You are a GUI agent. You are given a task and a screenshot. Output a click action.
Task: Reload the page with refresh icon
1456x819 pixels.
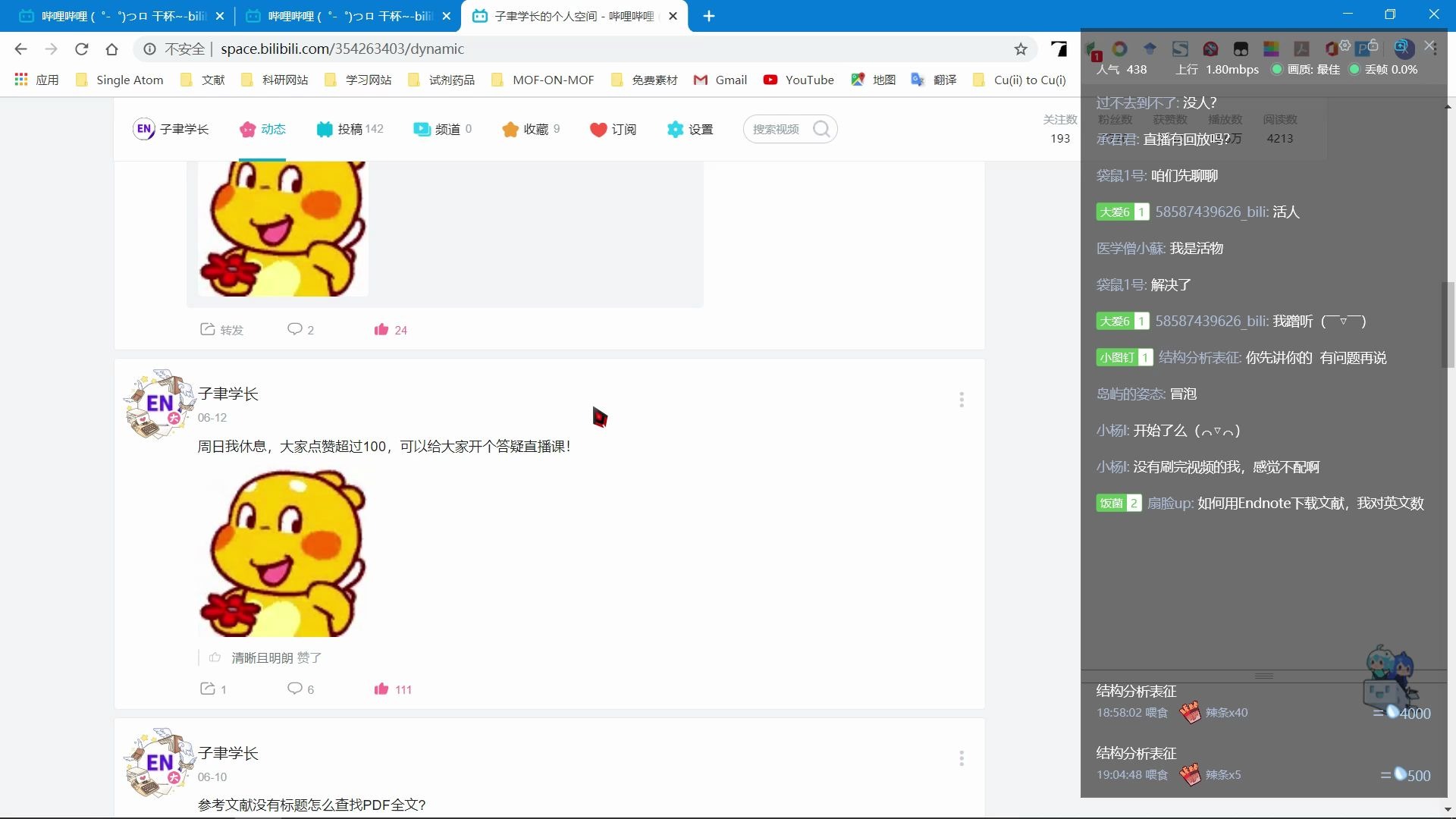pyautogui.click(x=82, y=49)
